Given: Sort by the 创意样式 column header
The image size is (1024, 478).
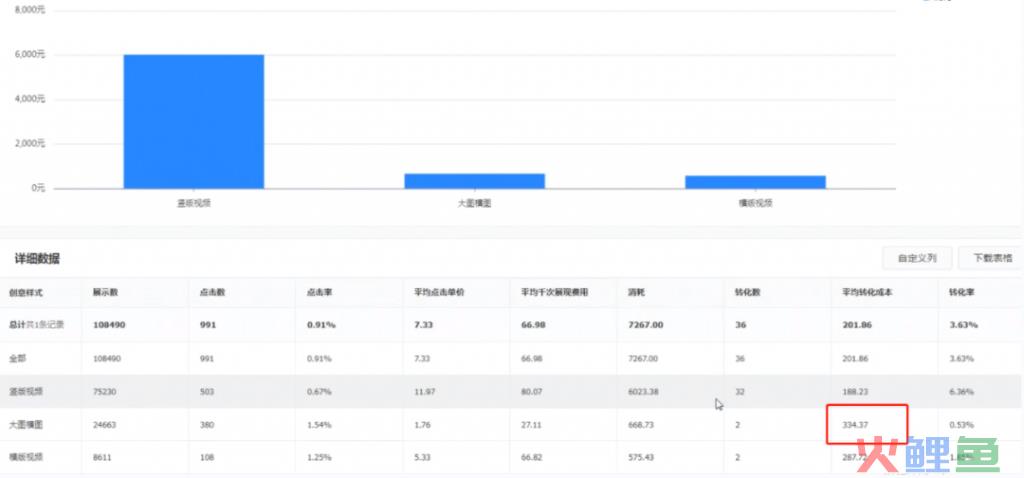Looking at the screenshot, I should point(25,293).
